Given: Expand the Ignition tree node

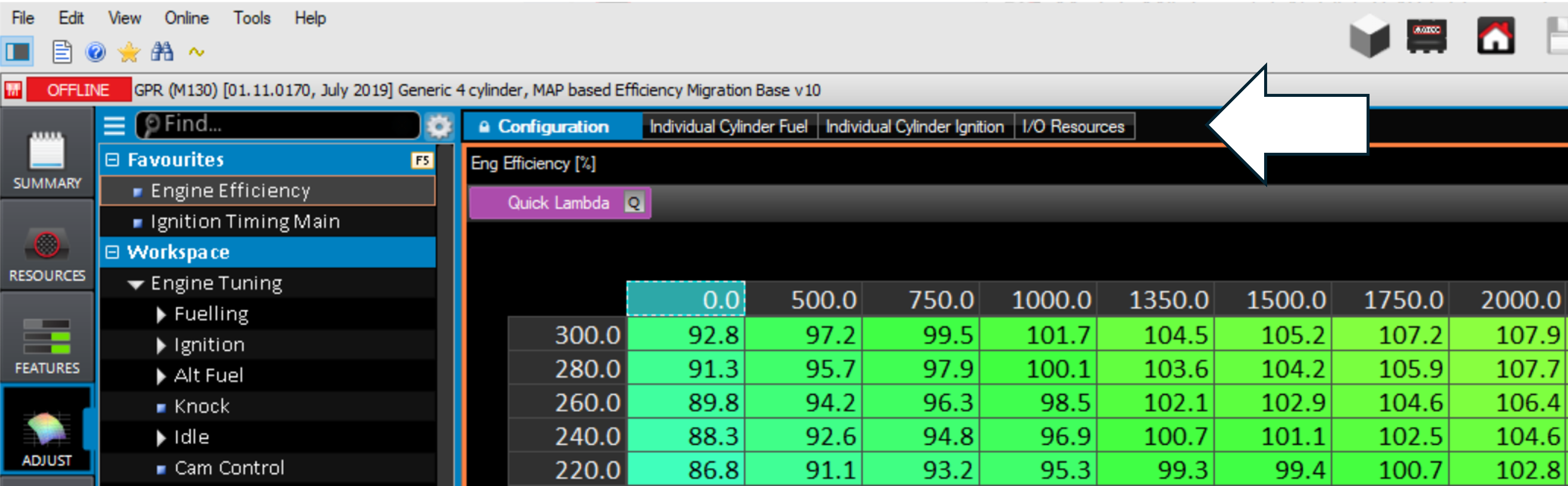Looking at the screenshot, I should pyautogui.click(x=161, y=346).
